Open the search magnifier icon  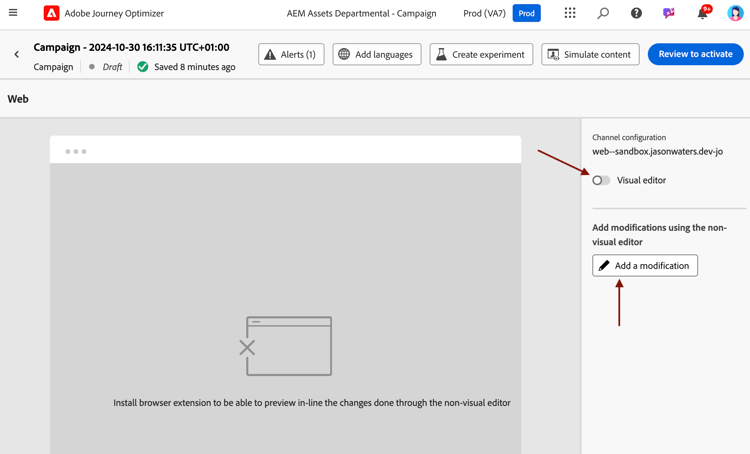(603, 13)
